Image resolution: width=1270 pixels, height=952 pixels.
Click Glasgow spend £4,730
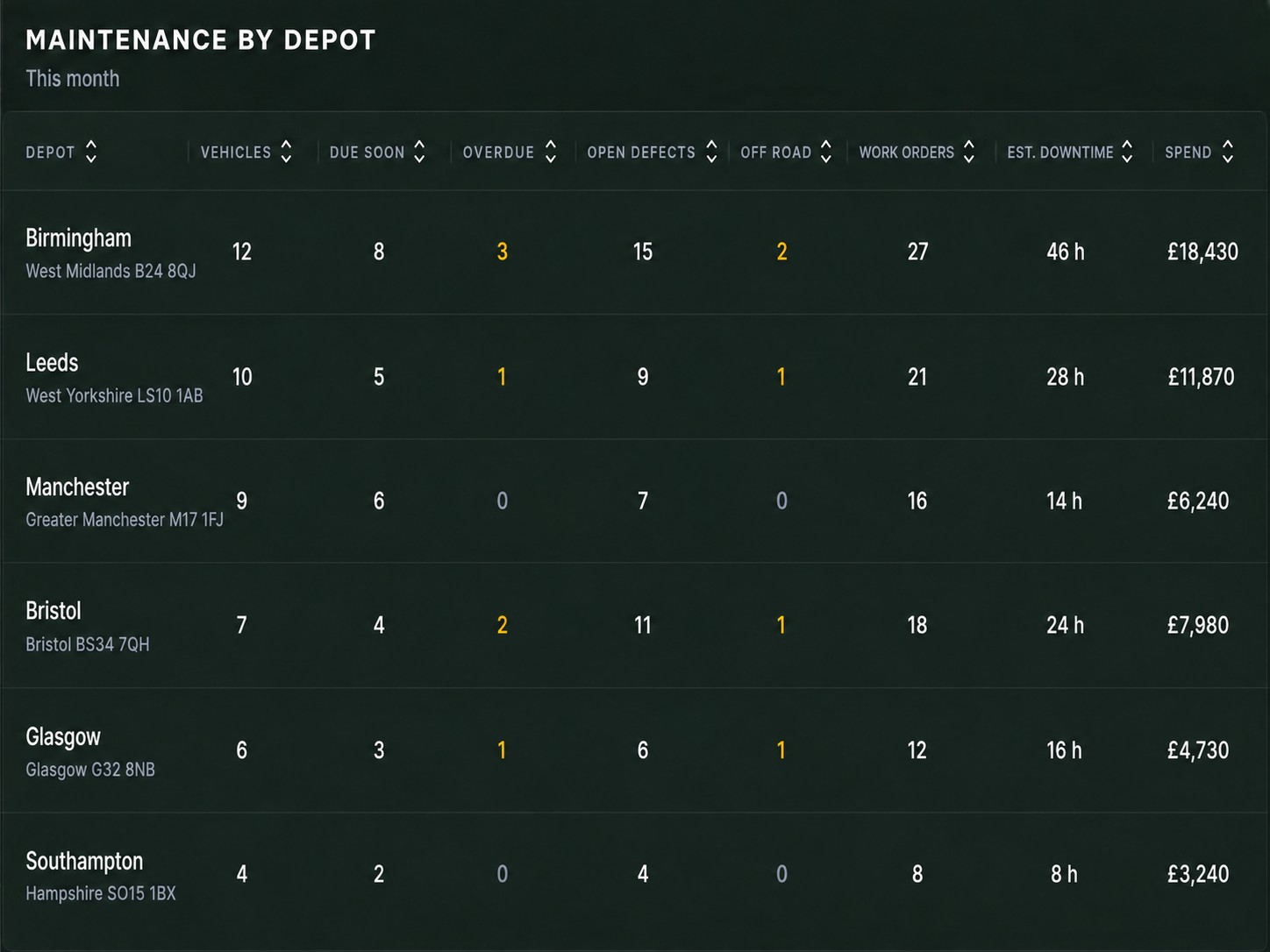click(1198, 750)
